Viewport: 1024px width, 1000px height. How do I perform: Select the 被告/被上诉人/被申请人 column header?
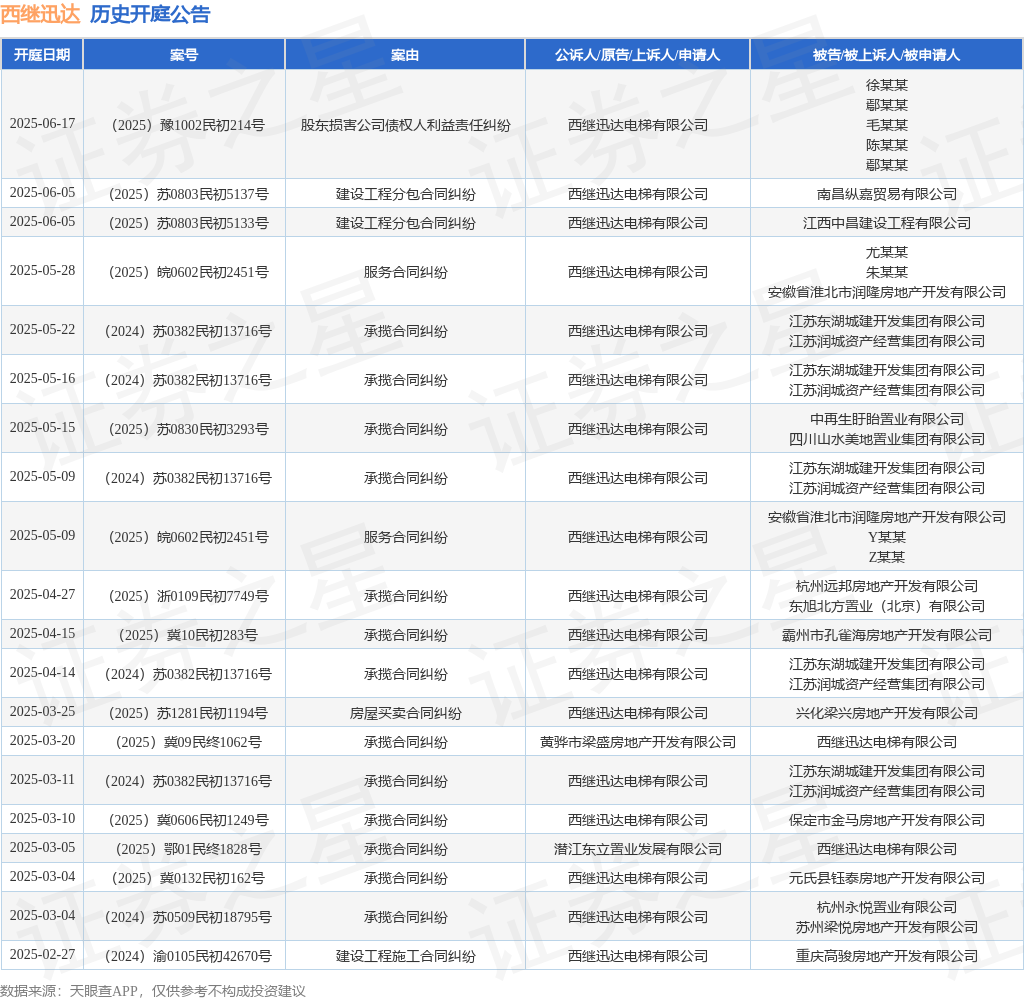[886, 55]
